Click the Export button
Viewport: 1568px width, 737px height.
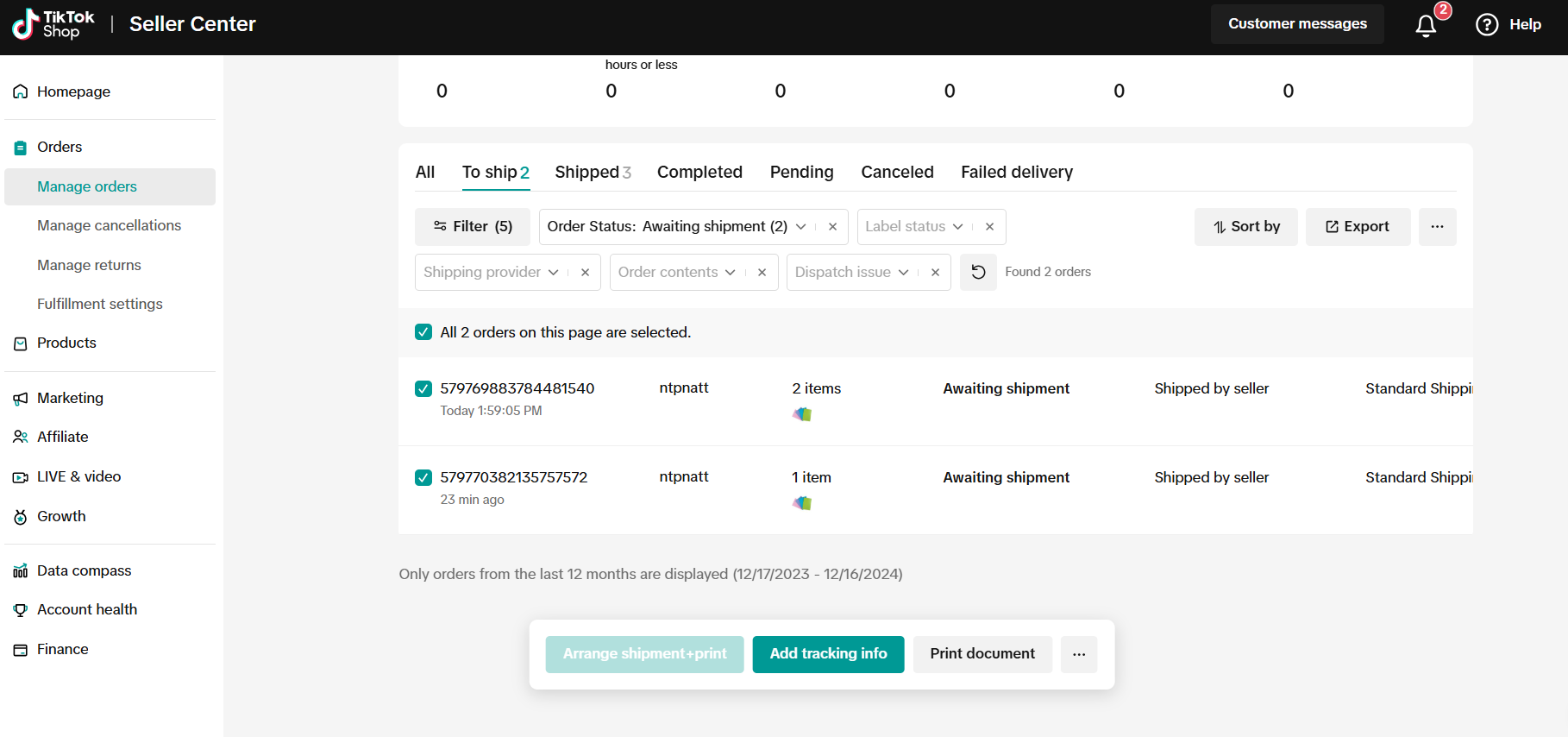[1358, 227]
